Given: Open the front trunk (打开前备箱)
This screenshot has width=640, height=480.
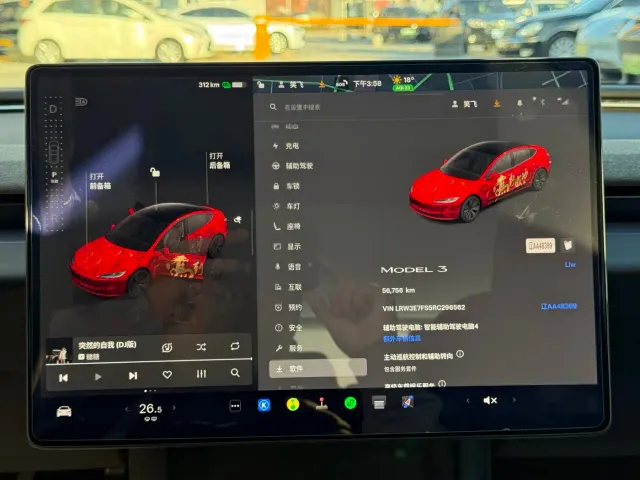Looking at the screenshot, I should pyautogui.click(x=100, y=181).
